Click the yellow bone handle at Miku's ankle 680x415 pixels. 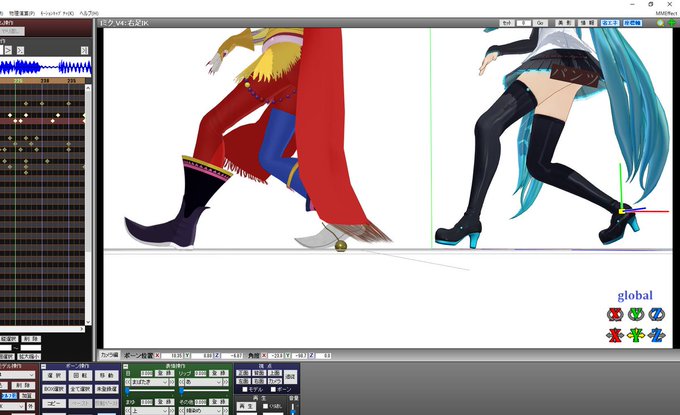tap(622, 211)
